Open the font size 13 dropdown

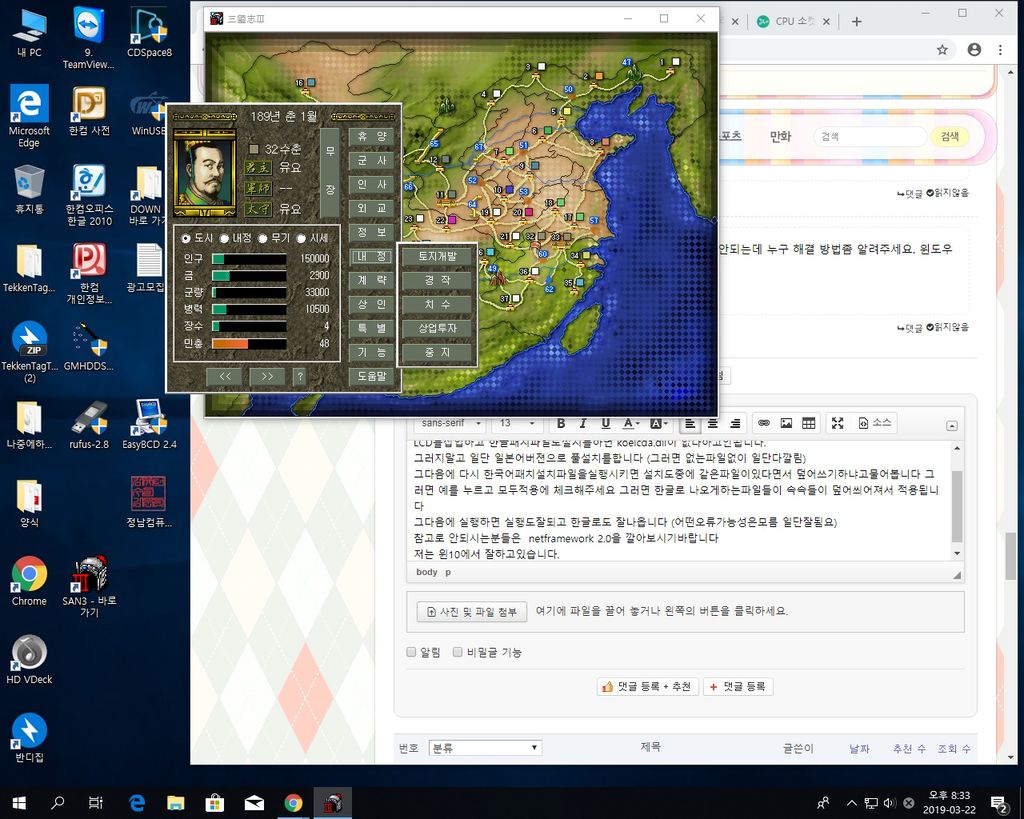point(517,423)
